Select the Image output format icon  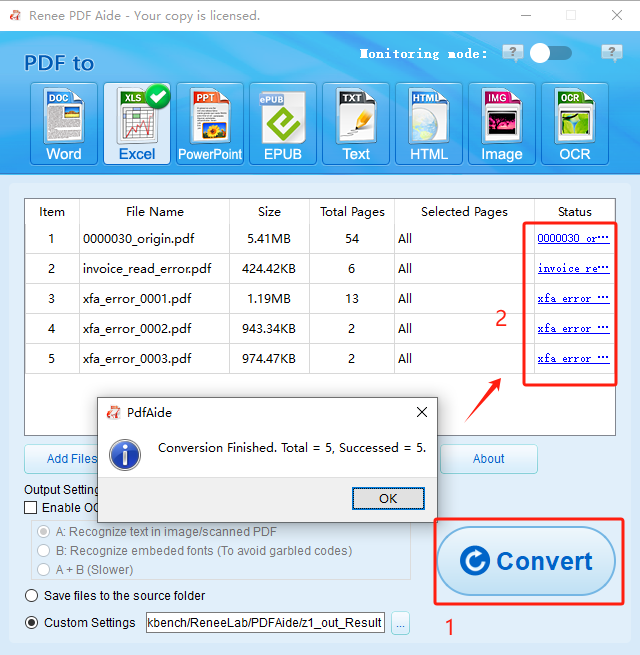tap(502, 123)
